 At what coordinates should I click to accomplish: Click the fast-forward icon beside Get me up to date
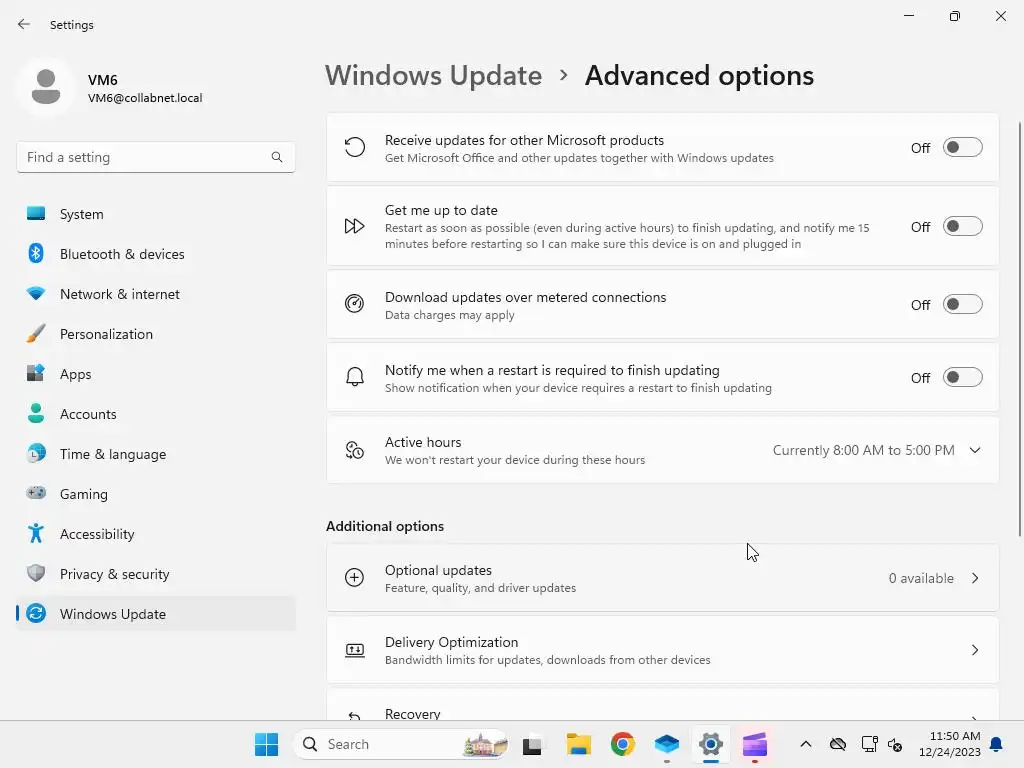[355, 226]
